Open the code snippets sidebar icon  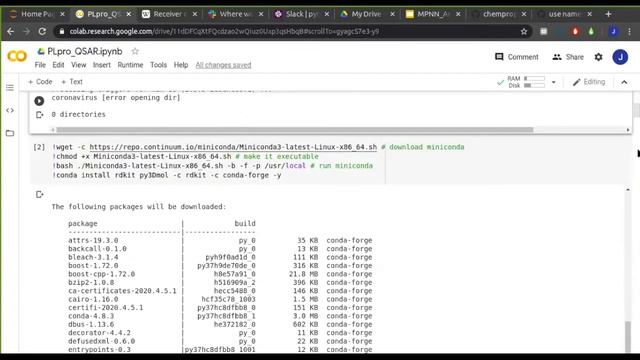pyautogui.click(x=10, y=110)
